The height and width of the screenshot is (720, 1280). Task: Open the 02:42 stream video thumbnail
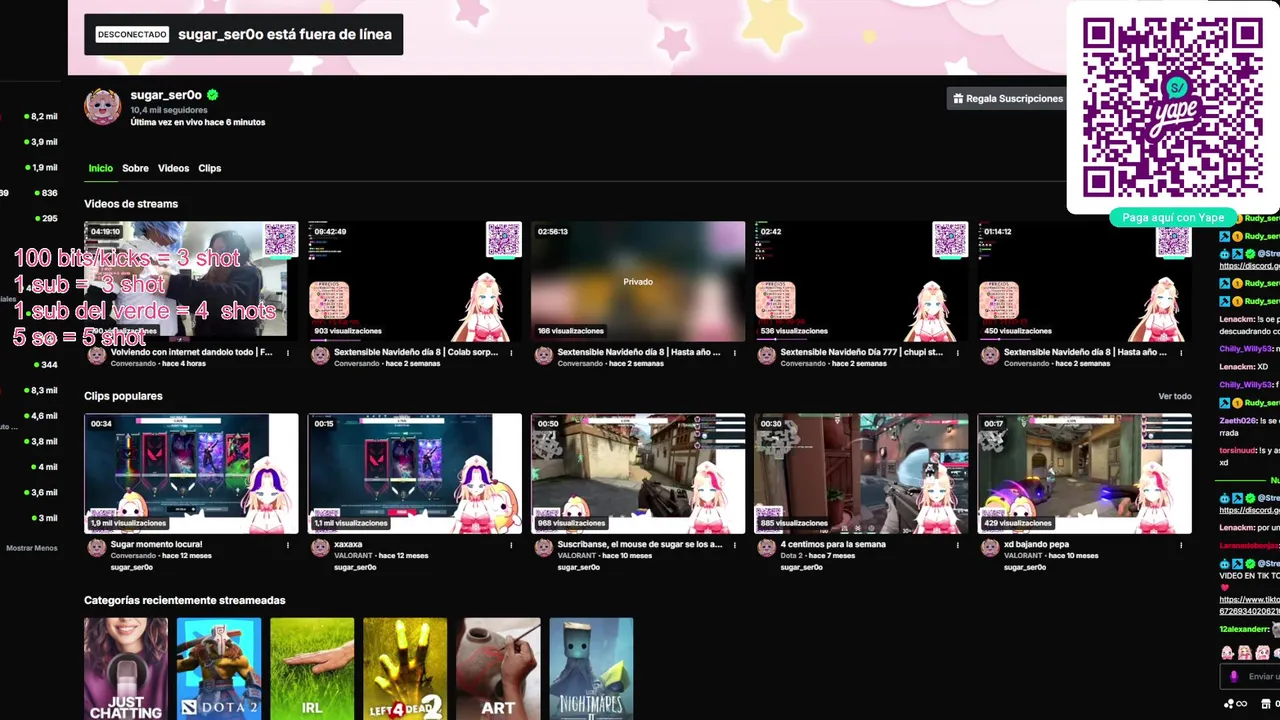click(861, 281)
